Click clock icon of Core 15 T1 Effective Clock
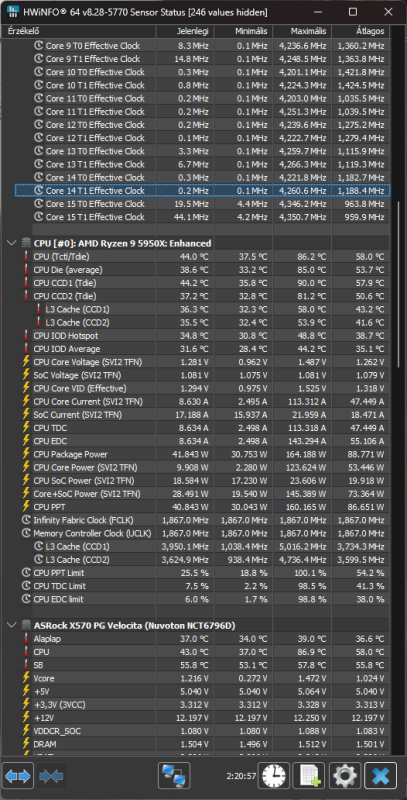 [x=39, y=217]
